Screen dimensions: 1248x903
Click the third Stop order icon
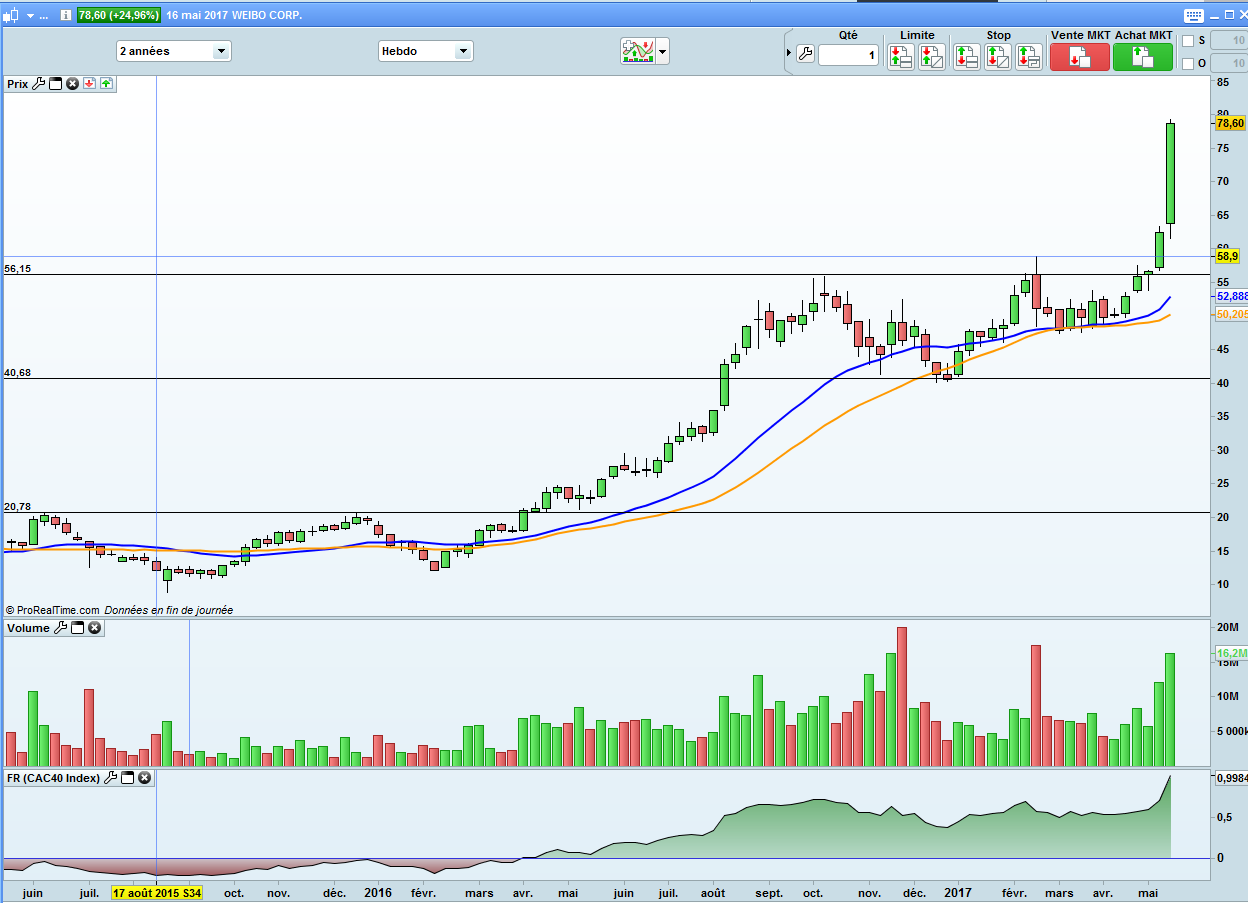[x=1028, y=57]
